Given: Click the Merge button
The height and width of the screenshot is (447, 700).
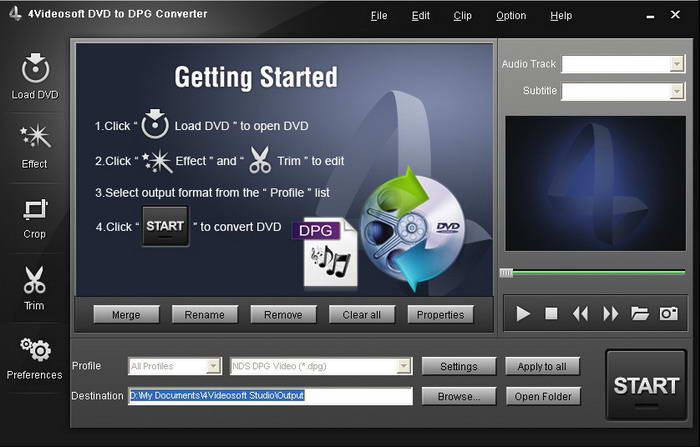Looking at the screenshot, I should tap(126, 314).
